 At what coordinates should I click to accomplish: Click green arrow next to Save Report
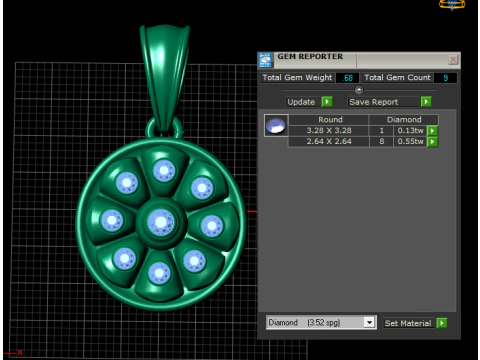tap(426, 102)
